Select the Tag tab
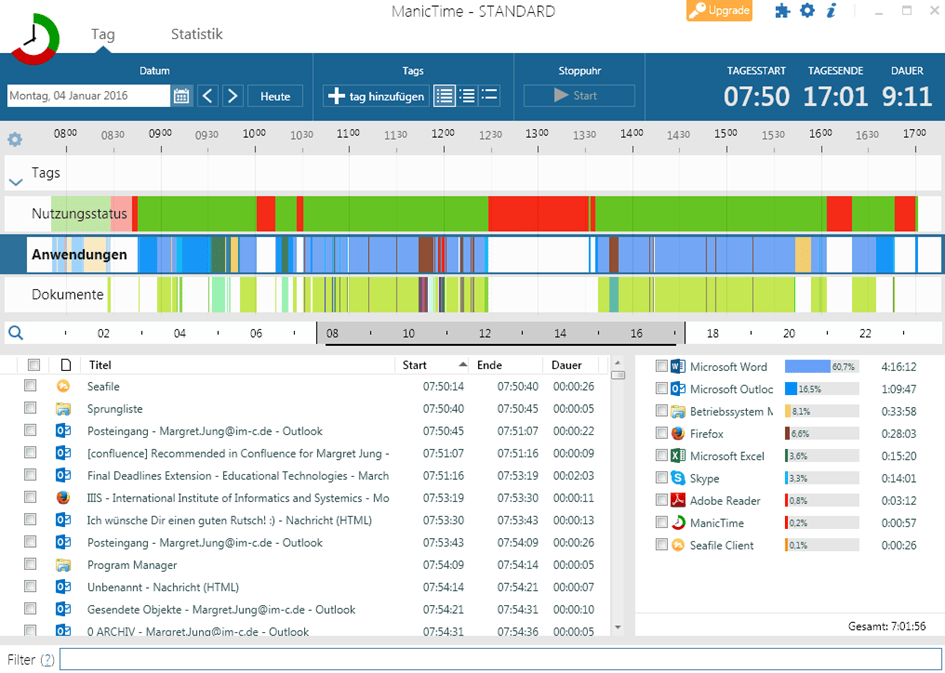The height and width of the screenshot is (673, 945). (x=103, y=34)
